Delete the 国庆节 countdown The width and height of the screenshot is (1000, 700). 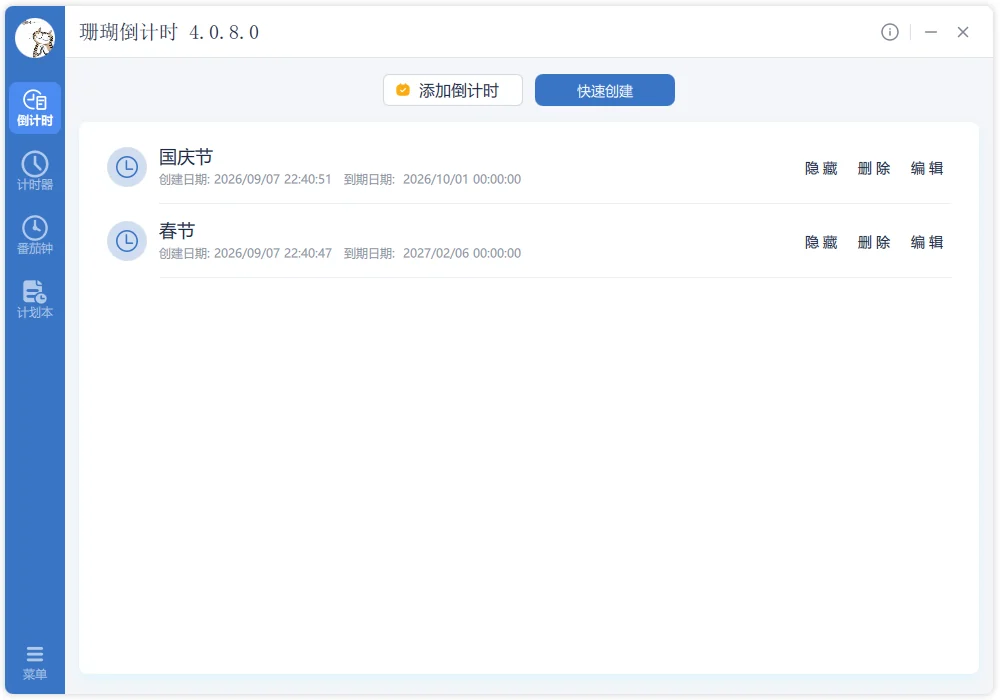pos(874,168)
